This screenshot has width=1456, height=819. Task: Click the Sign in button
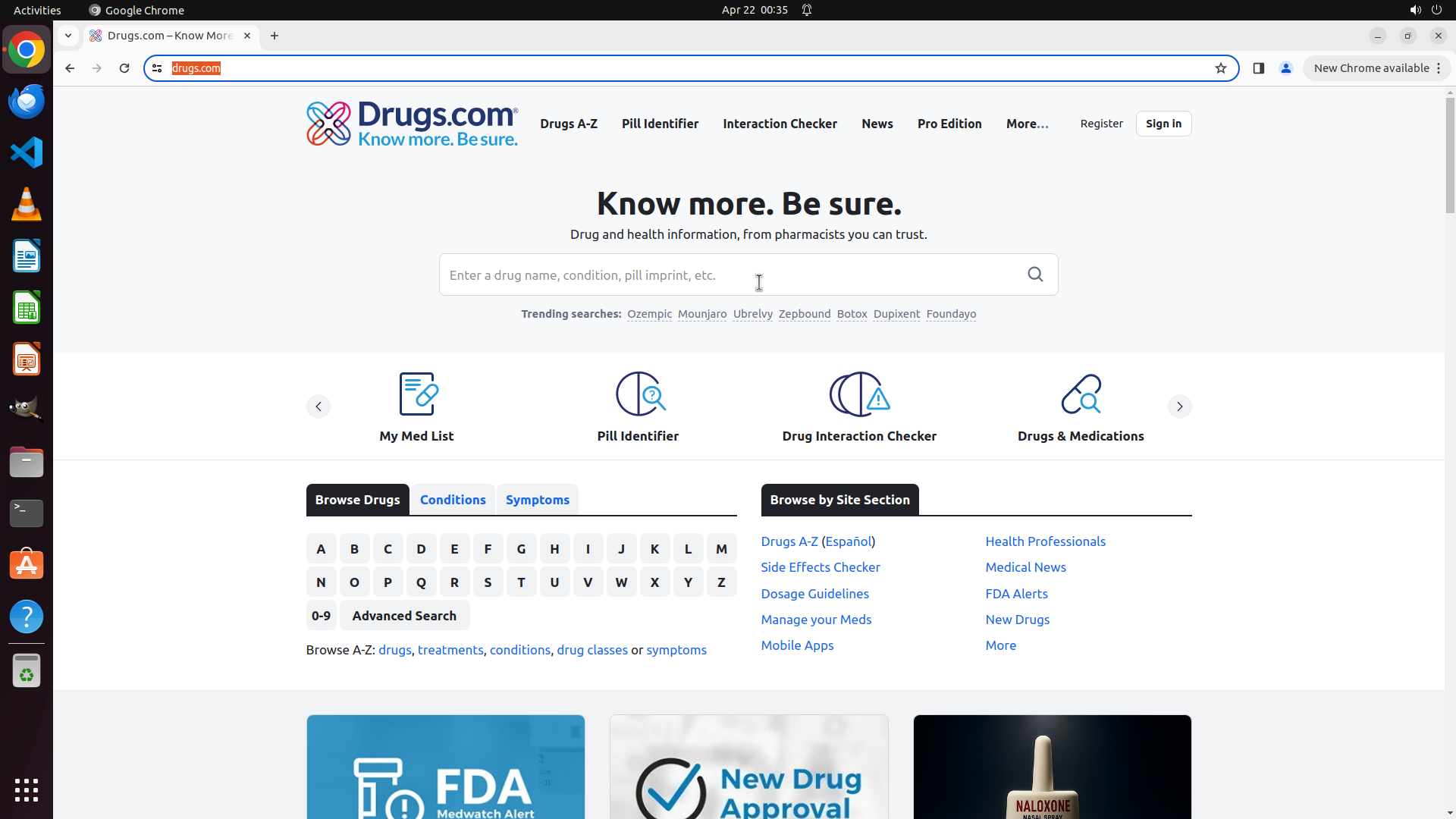(1163, 124)
